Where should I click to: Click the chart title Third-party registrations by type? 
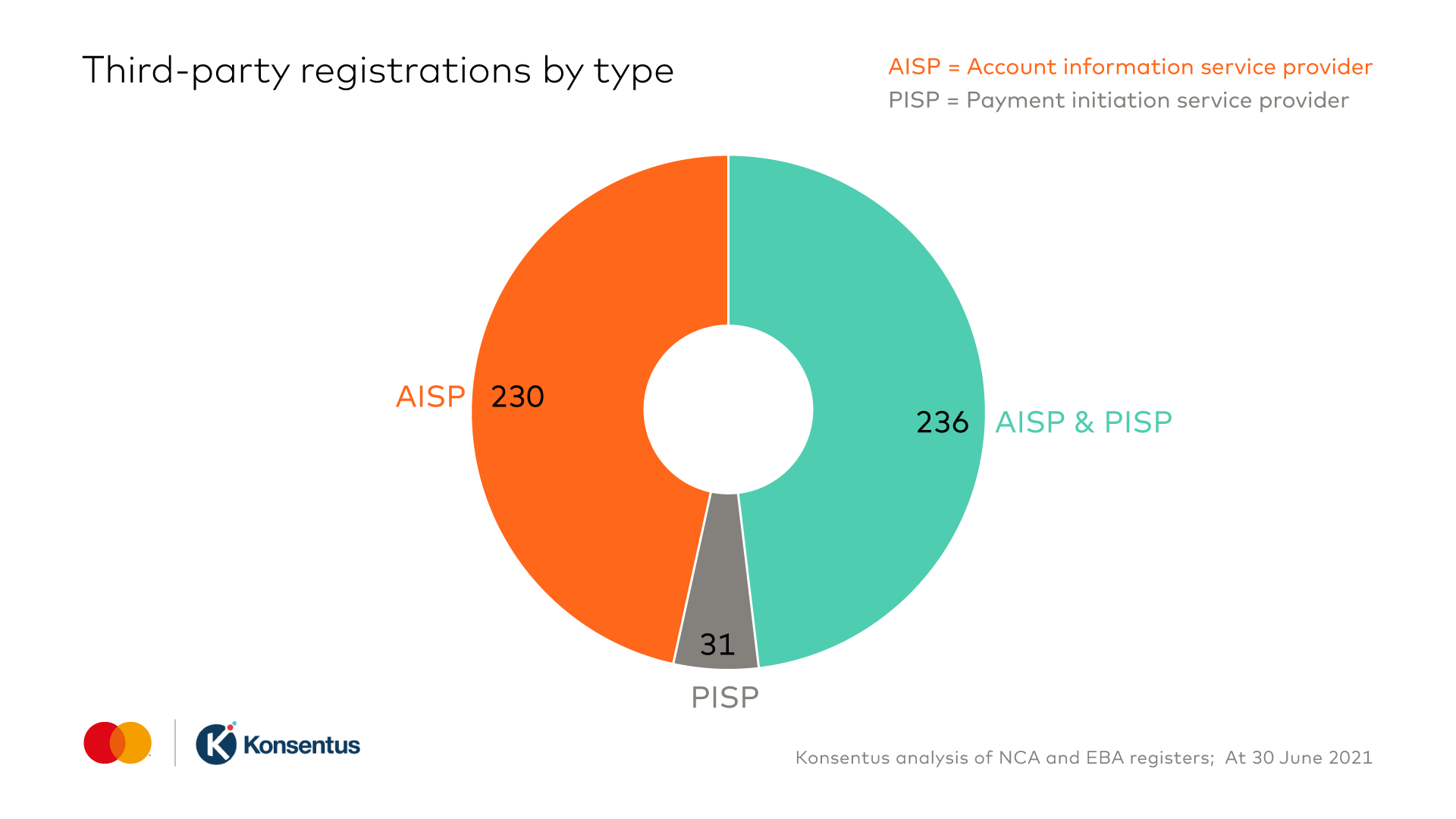point(378,71)
